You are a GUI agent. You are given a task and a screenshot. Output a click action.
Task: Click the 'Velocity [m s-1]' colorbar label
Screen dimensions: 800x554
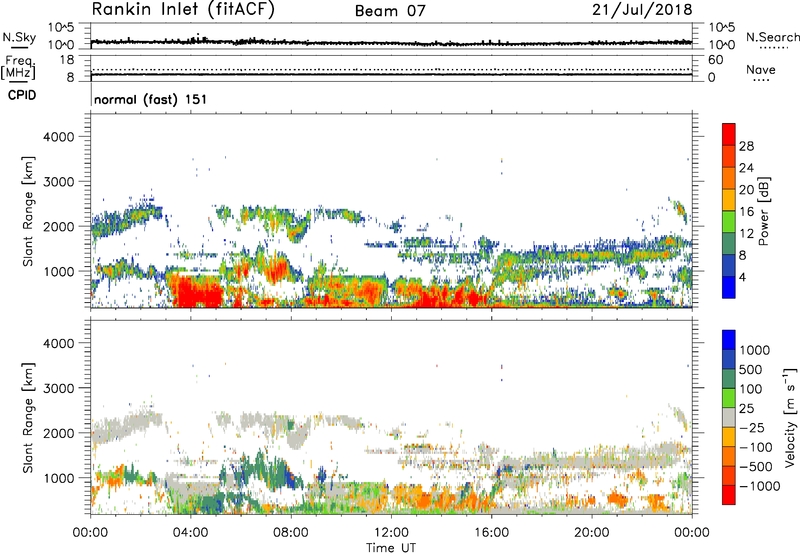pos(790,417)
